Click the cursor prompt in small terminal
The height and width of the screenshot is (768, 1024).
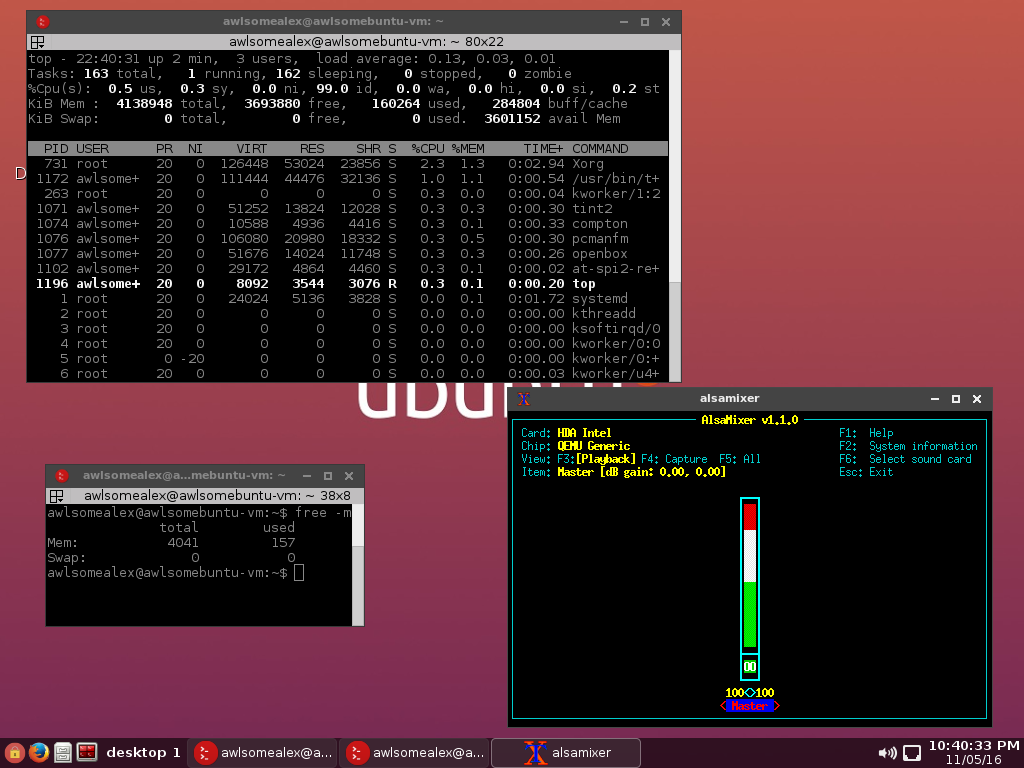click(x=298, y=573)
